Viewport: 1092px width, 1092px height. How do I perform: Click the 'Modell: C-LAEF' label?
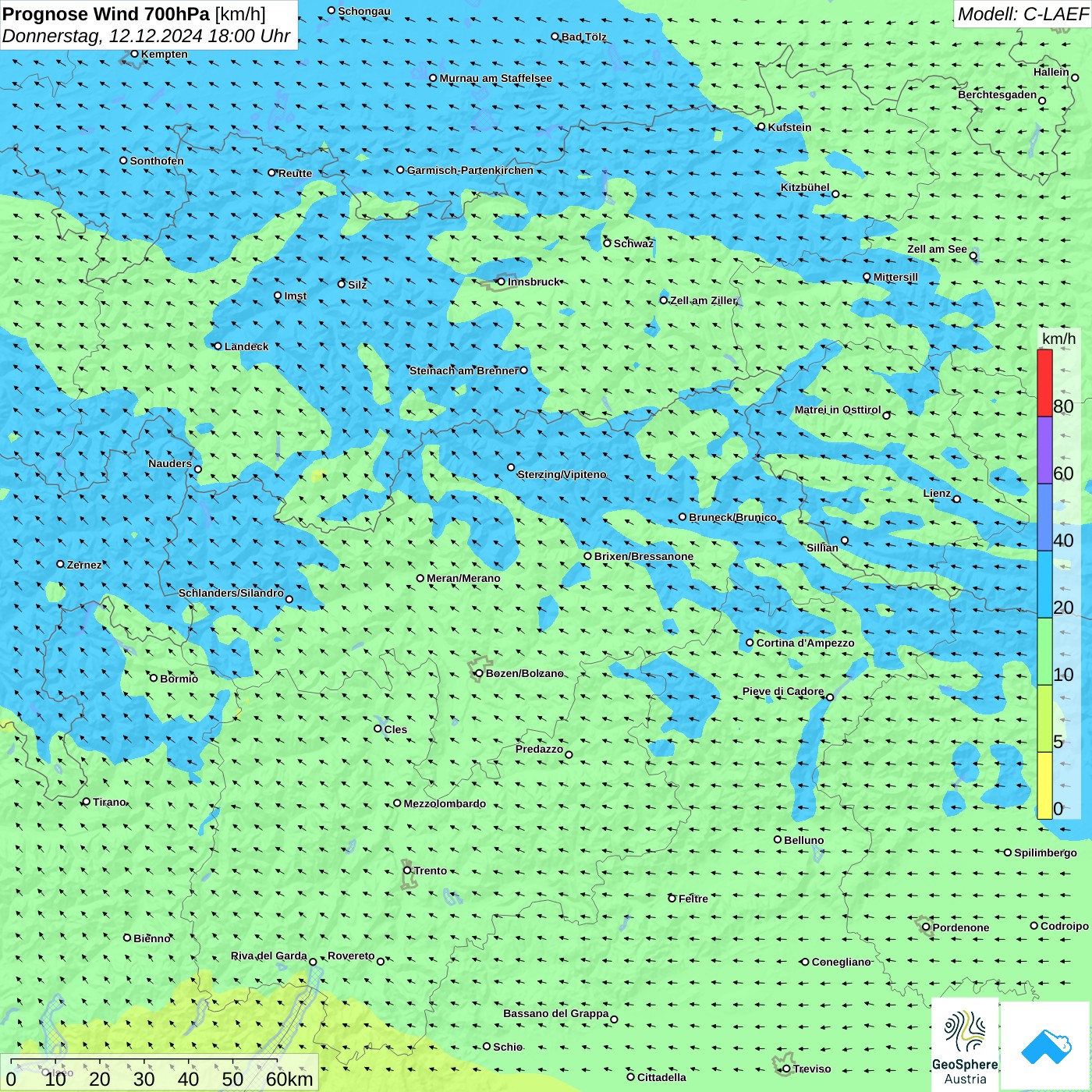coord(1023,14)
